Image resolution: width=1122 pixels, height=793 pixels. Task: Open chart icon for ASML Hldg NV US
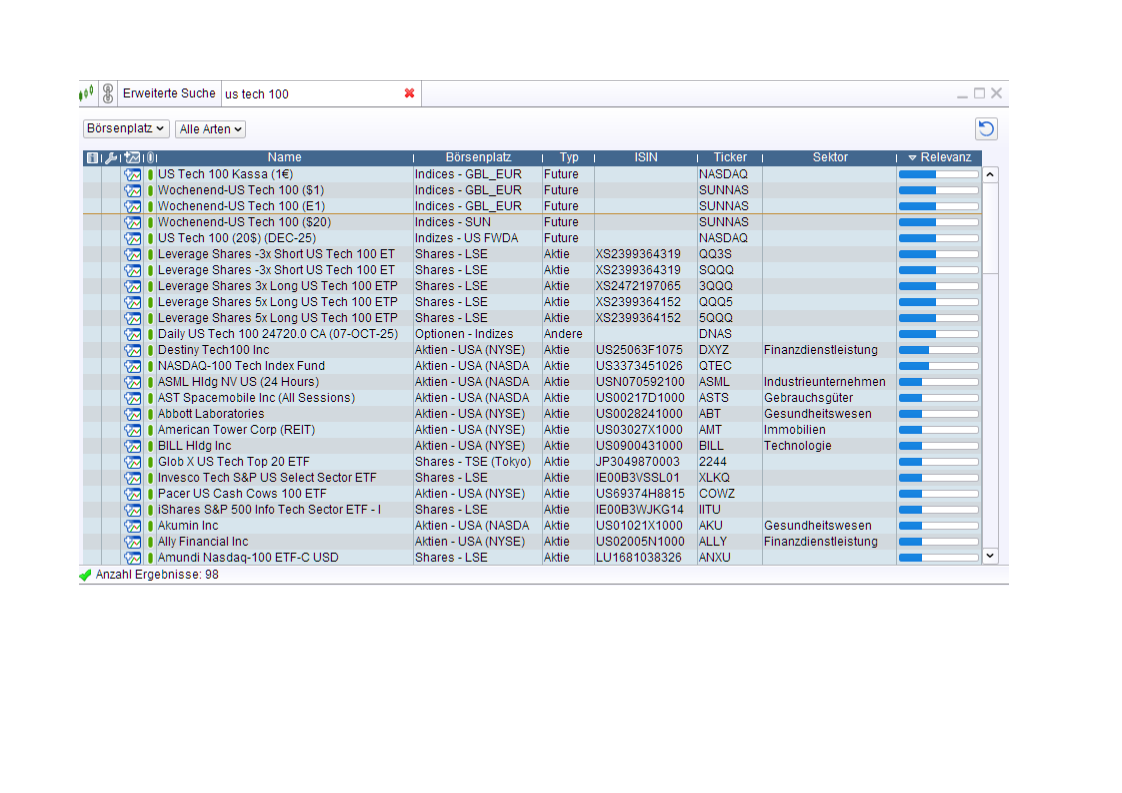point(132,382)
